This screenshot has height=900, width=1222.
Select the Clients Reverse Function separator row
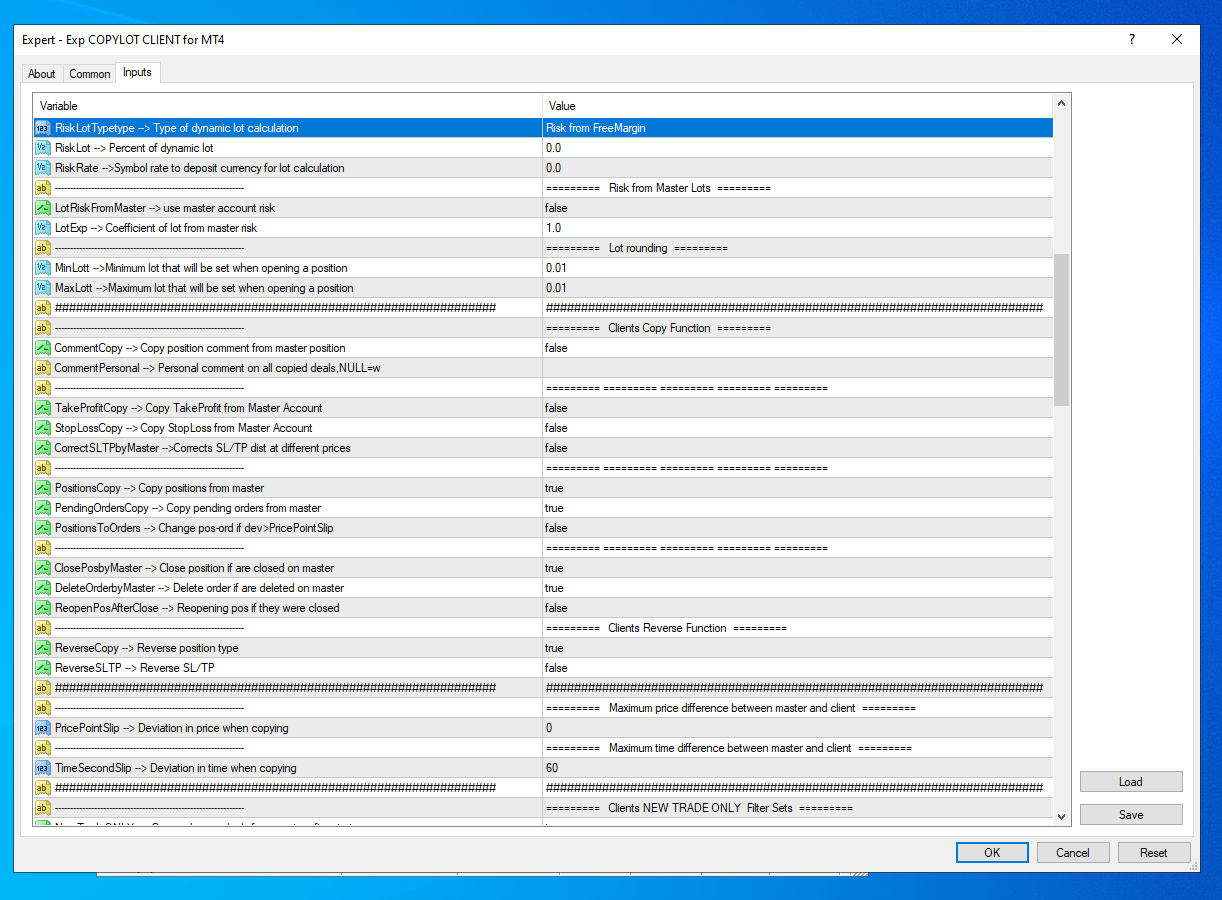[543, 628]
